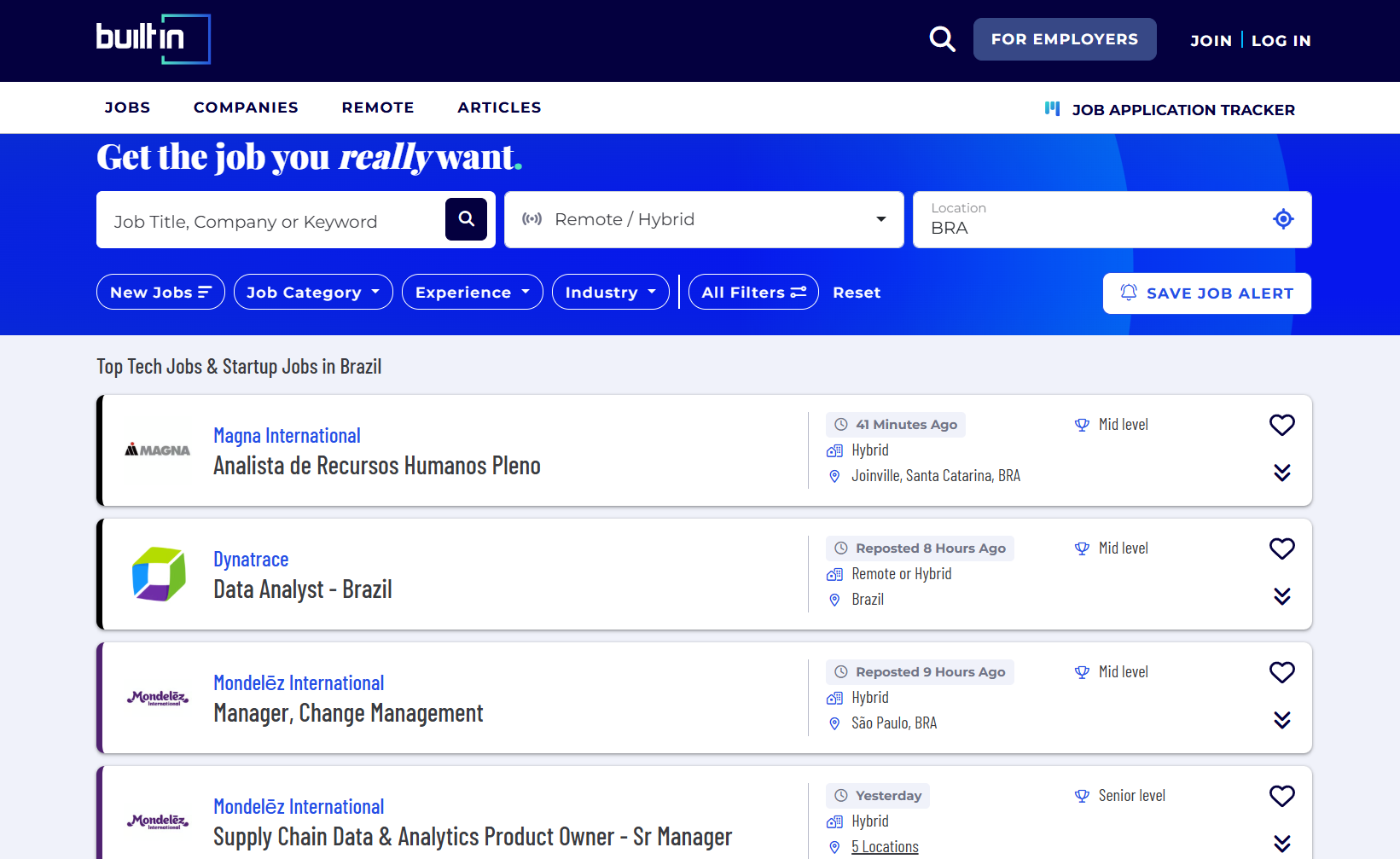Go to Jobs nav tab
Screen dimensions: 1400x859
[x=127, y=107]
